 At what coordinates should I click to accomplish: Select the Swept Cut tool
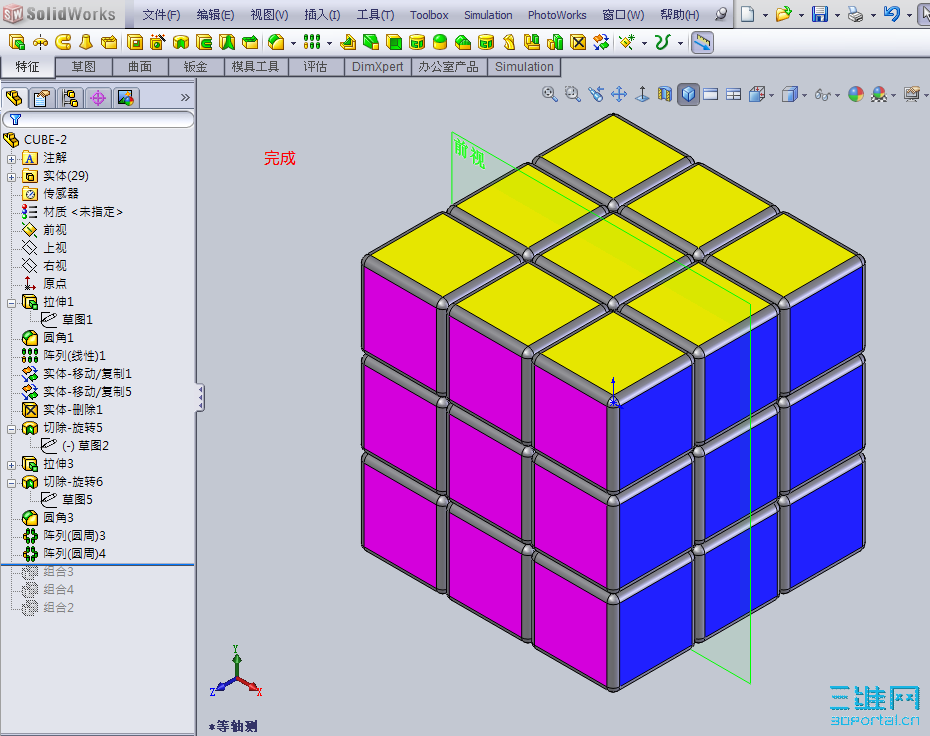204,42
